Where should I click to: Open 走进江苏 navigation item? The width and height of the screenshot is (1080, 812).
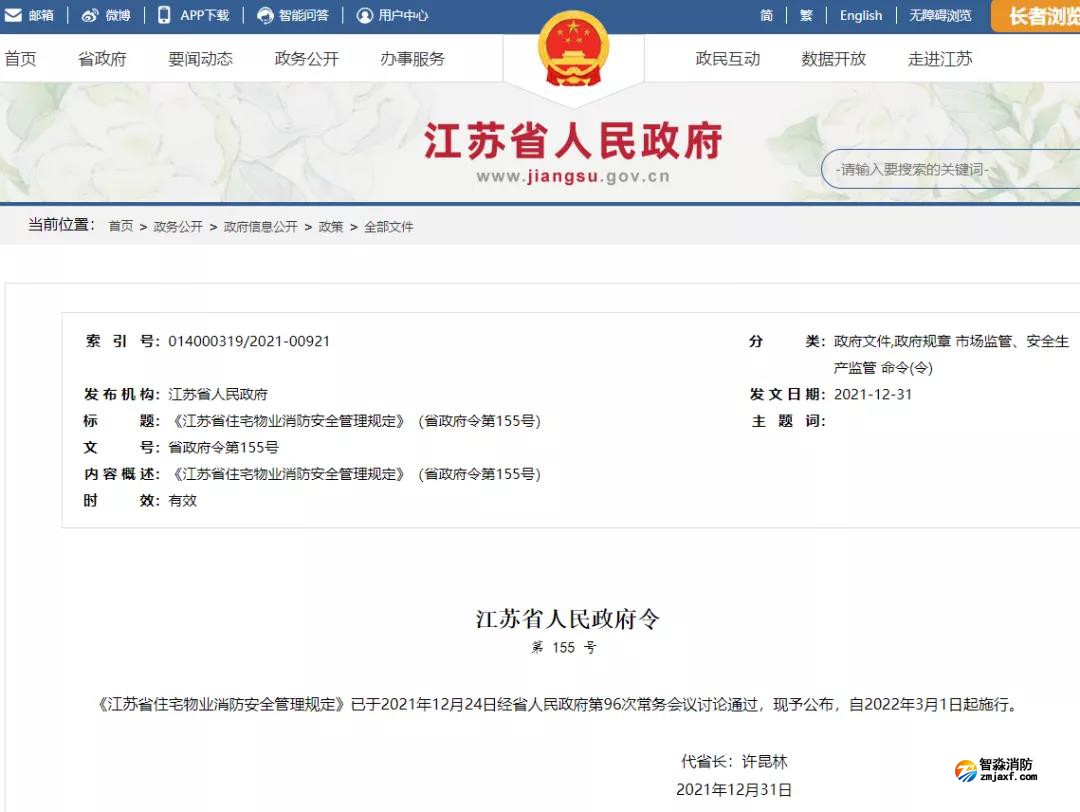coord(939,59)
